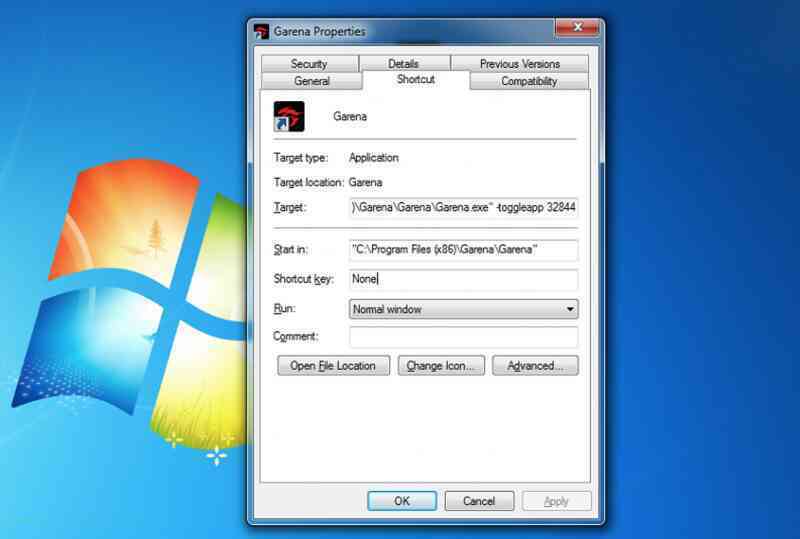Click the Cancel button
The width and height of the screenshot is (800, 539).
pos(479,501)
